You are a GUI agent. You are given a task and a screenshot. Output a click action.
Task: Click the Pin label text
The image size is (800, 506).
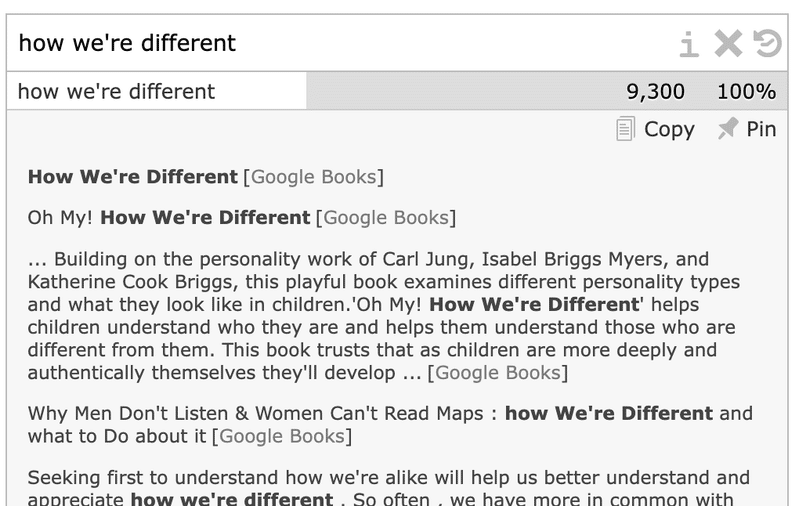point(761,129)
